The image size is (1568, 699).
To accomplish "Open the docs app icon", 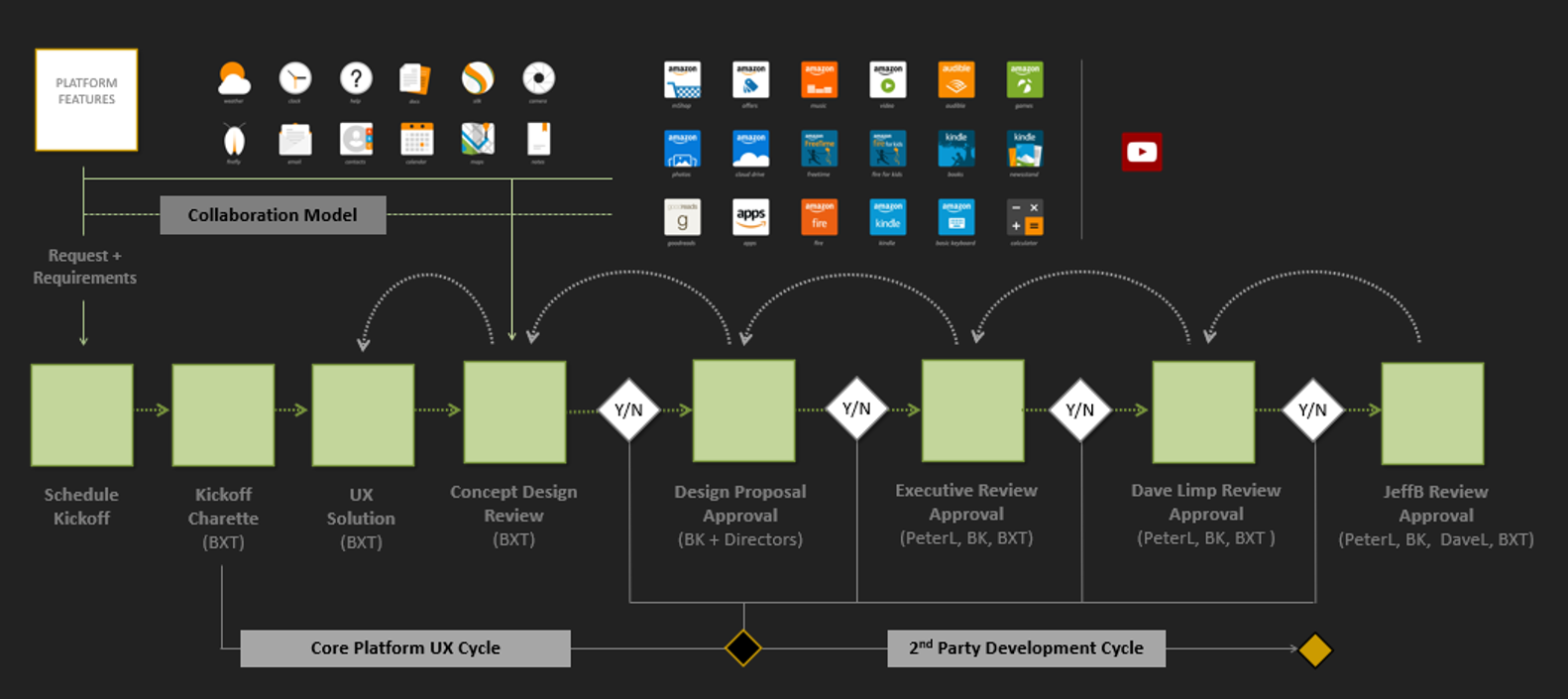I will (x=415, y=78).
